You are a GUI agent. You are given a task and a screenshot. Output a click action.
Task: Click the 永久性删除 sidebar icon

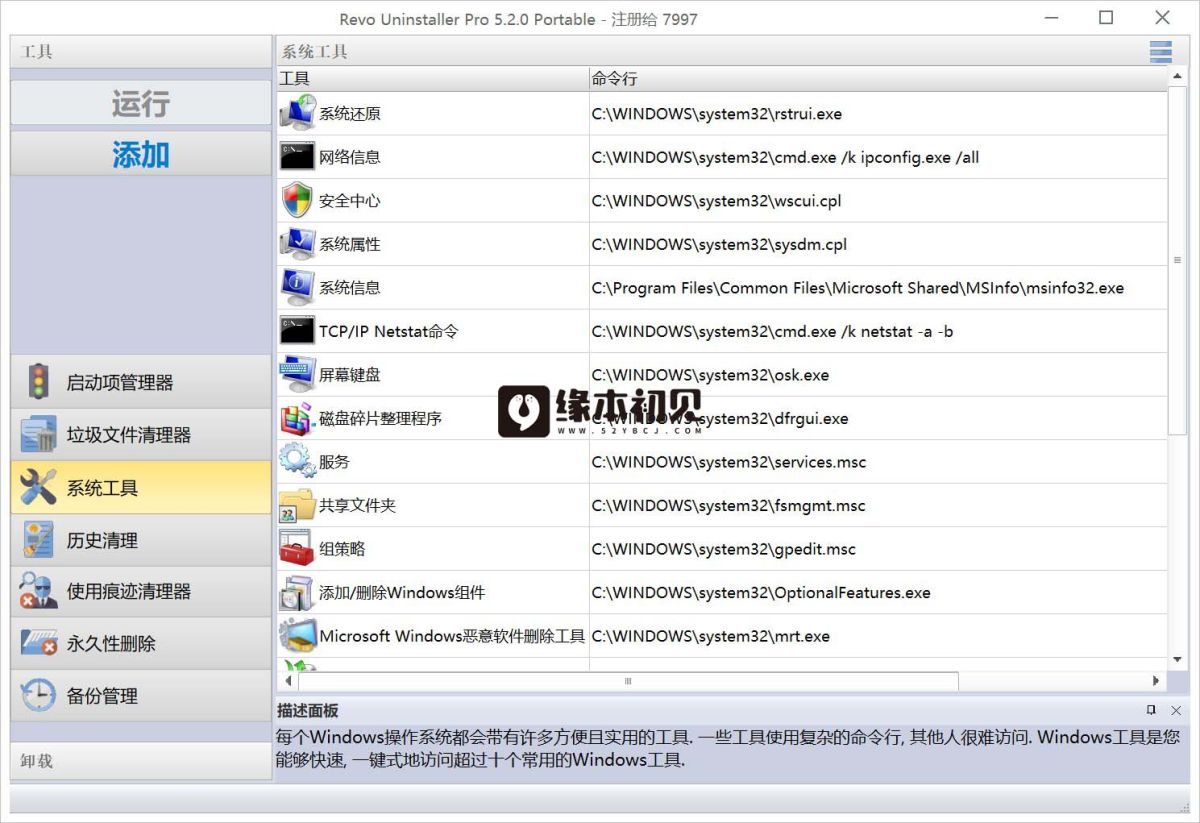[38, 643]
